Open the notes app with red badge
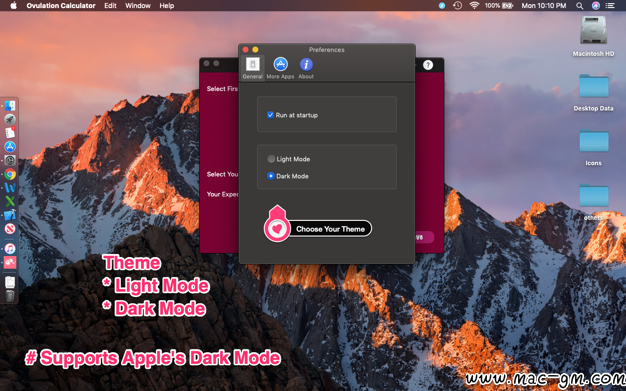 [10, 133]
